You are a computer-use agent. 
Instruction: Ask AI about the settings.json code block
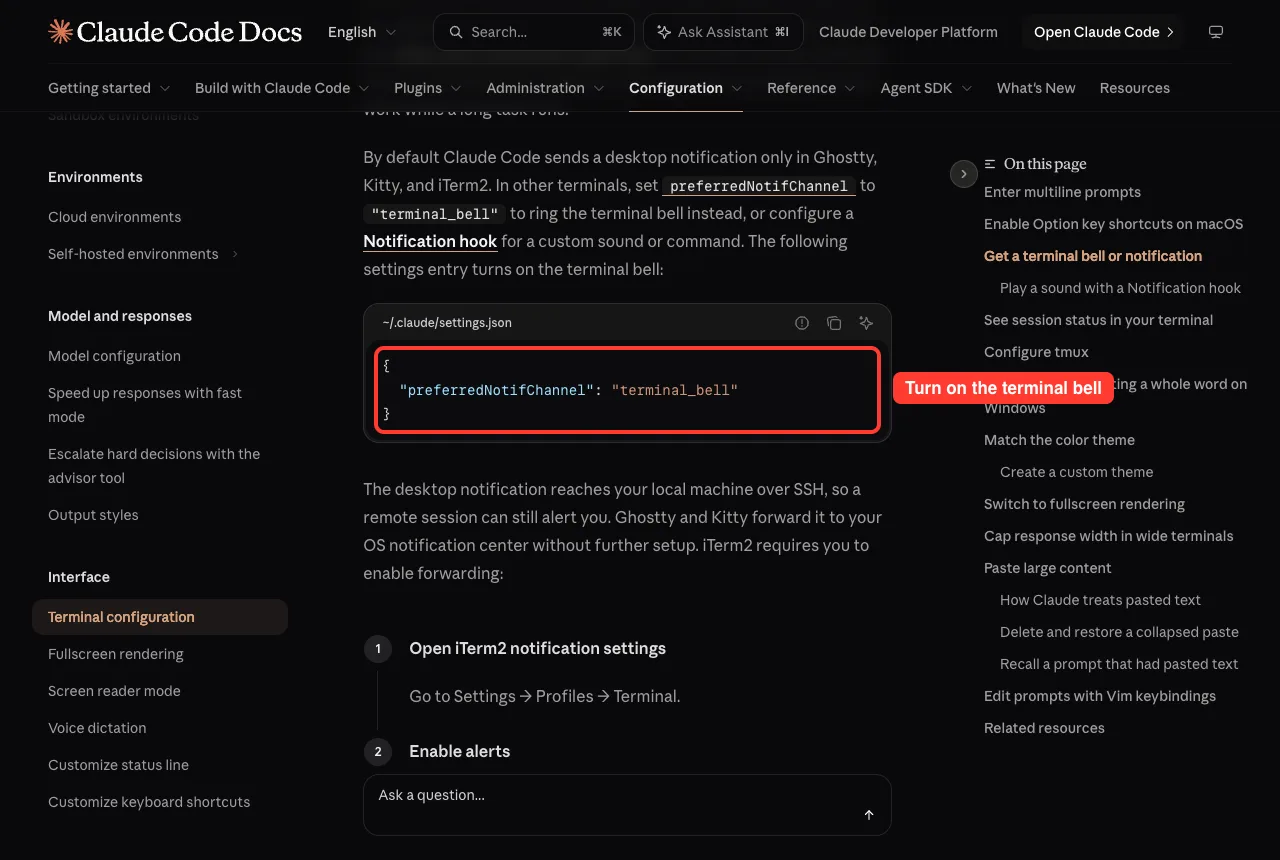click(x=866, y=323)
